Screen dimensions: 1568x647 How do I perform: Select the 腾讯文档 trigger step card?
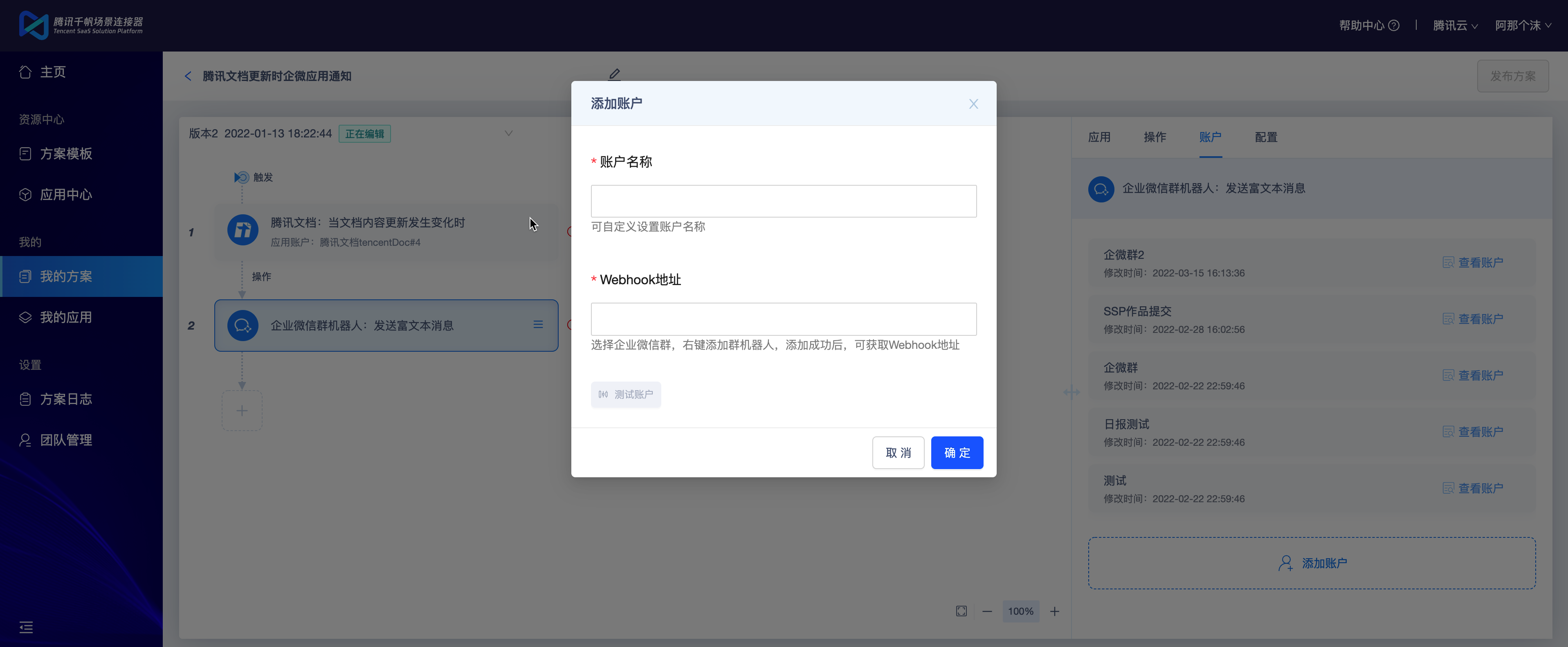(x=386, y=232)
